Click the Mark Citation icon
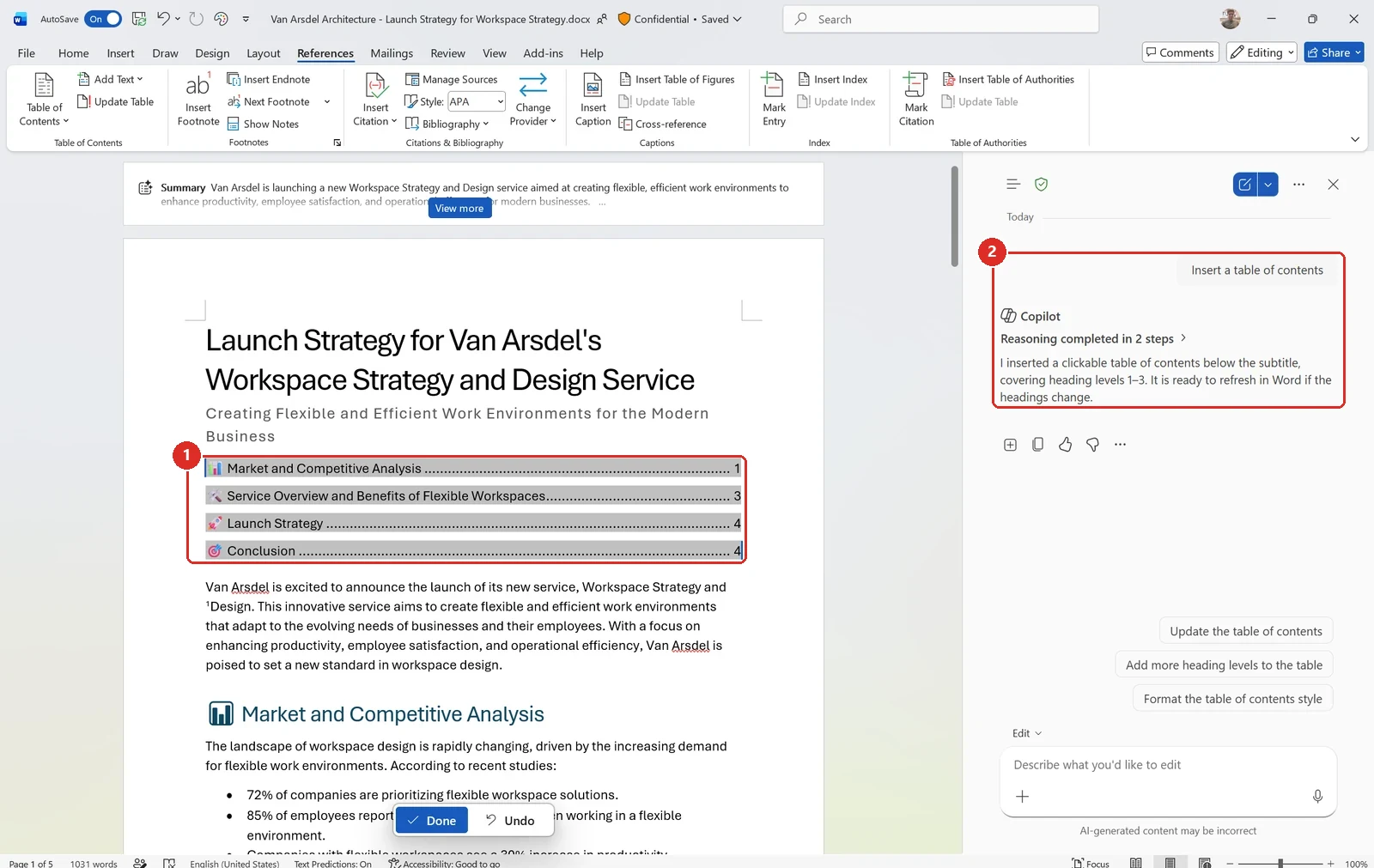 (x=916, y=100)
